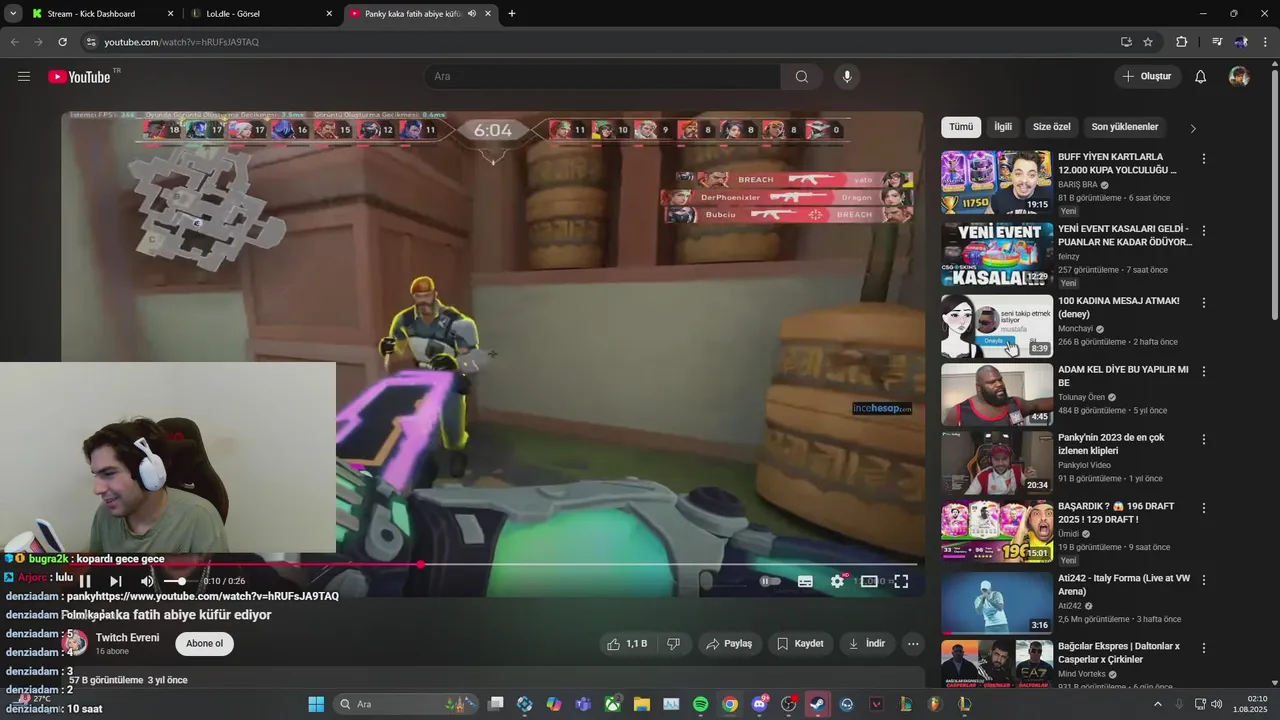This screenshot has height=720, width=1280.
Task: Share the video with Paylaş
Action: [729, 644]
